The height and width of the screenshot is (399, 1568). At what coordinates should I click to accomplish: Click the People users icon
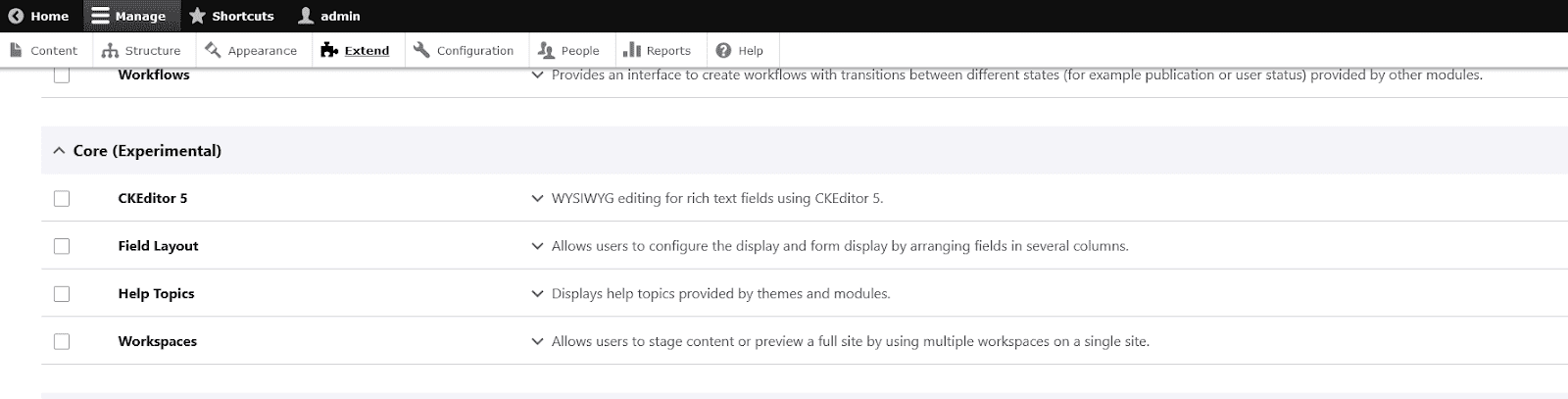coord(546,50)
